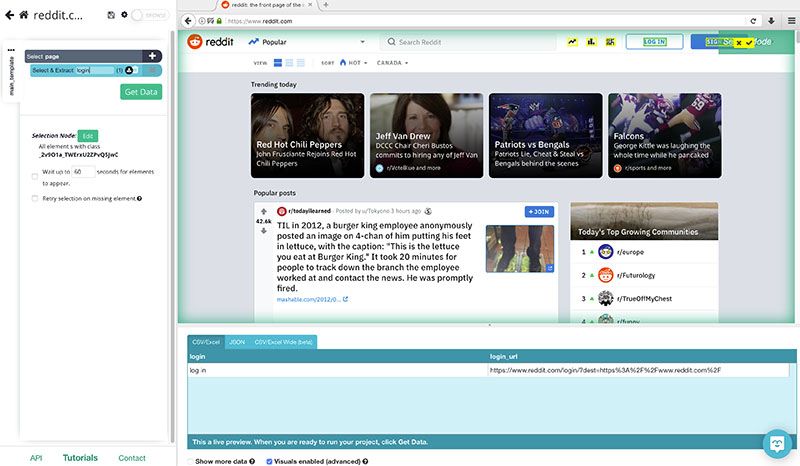This screenshot has height=466, width=800.
Task: Open the API link
Action: (36, 458)
